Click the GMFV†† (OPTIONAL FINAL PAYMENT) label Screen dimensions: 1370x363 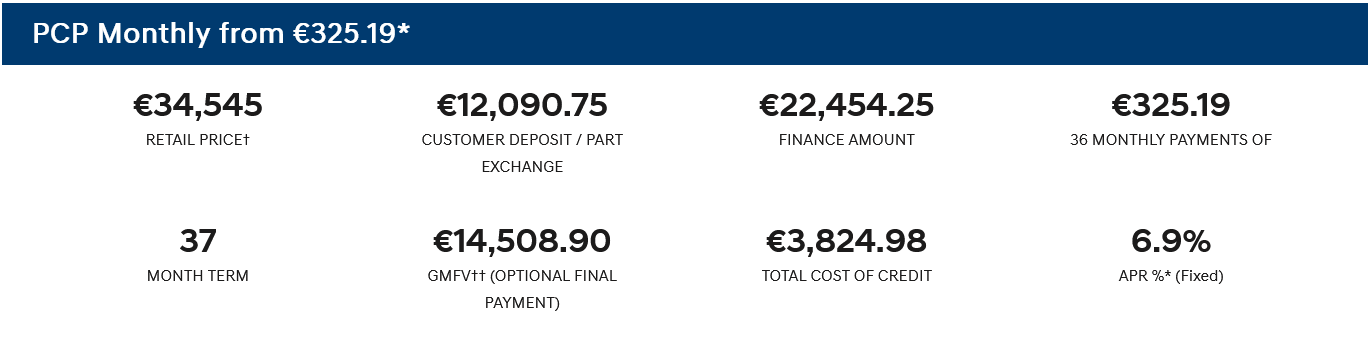point(522,289)
